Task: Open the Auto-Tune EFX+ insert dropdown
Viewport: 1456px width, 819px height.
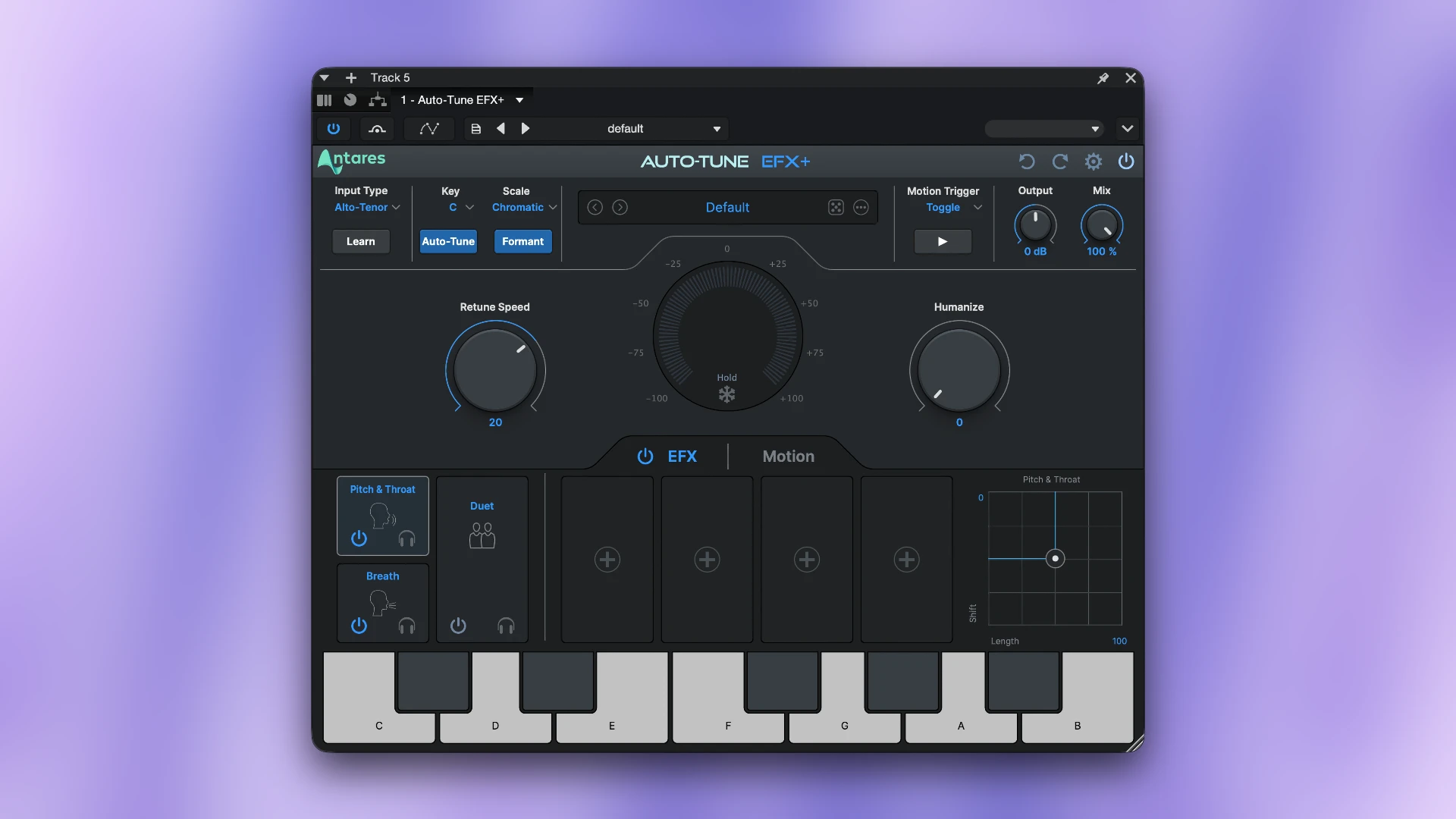Action: [462, 100]
